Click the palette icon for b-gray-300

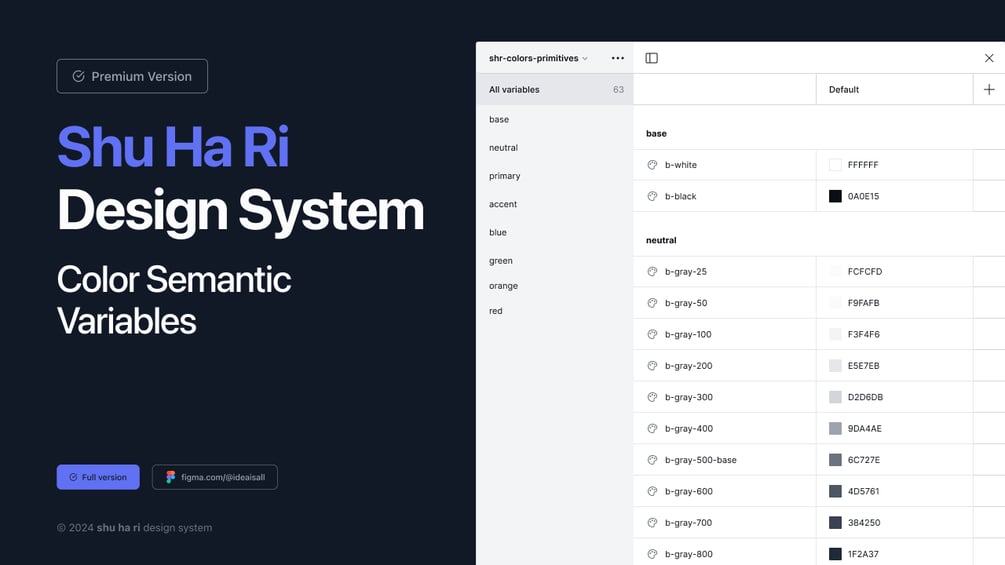tap(652, 397)
